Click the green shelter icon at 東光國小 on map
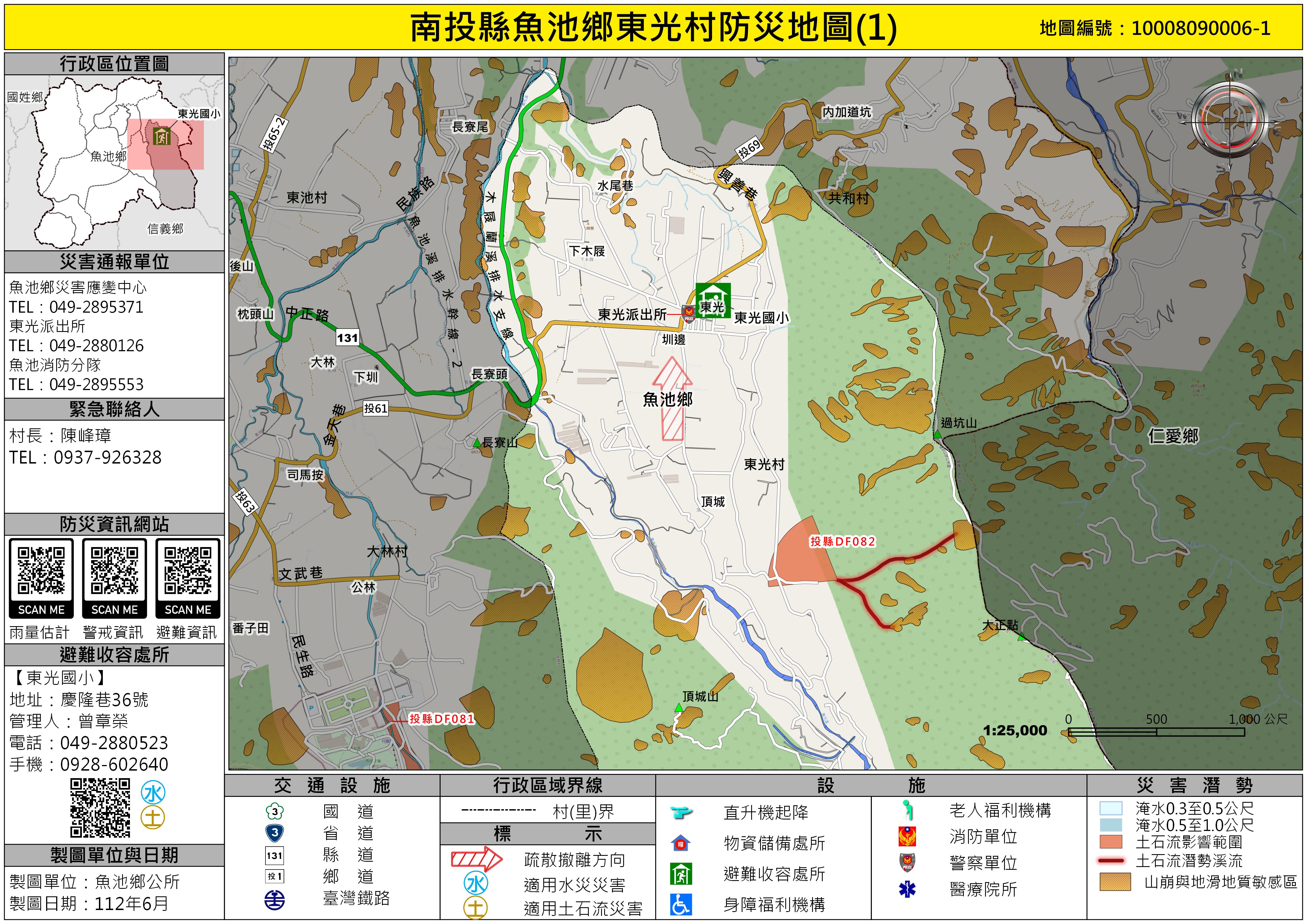Viewport: 1307px width, 924px height. click(713, 300)
